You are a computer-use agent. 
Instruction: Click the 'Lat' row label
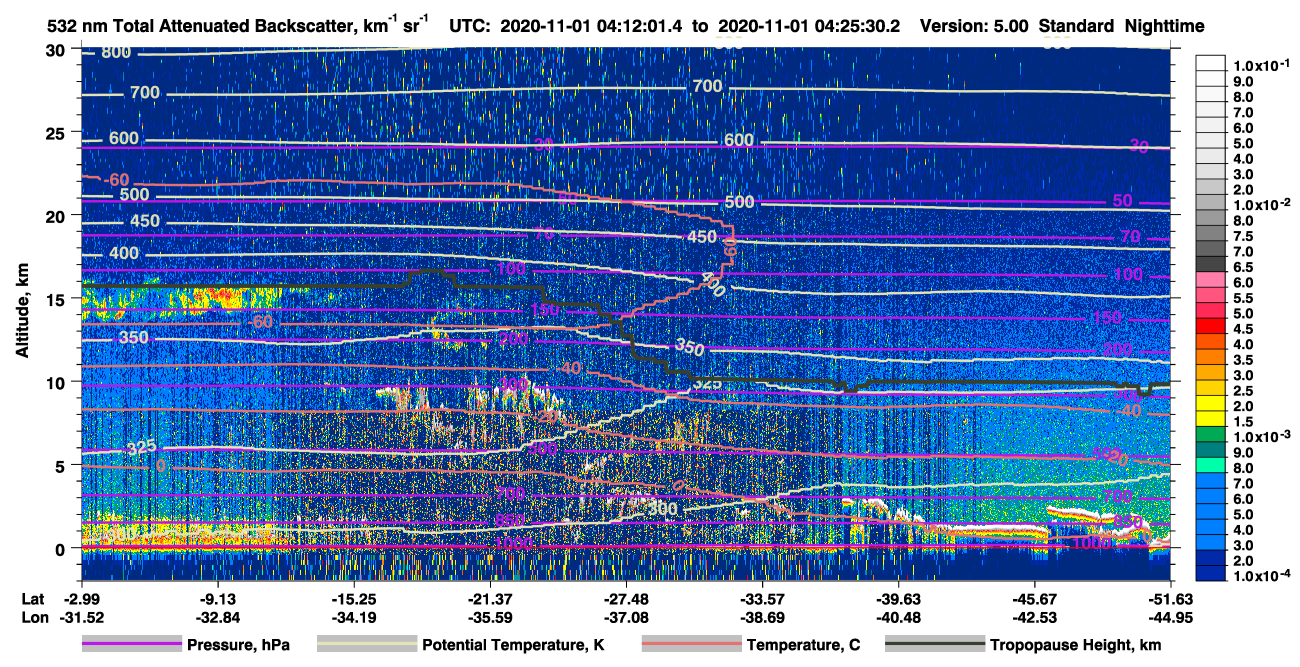click(x=32, y=598)
